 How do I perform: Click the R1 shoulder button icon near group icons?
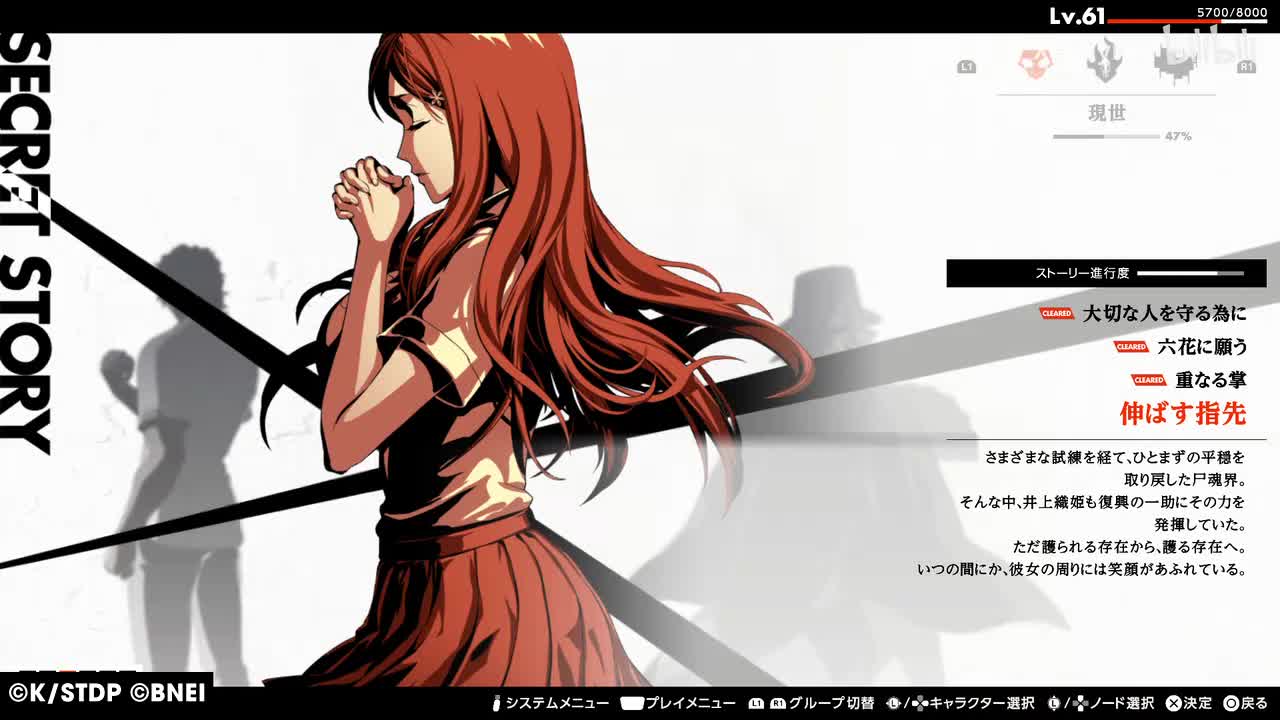(1246, 67)
